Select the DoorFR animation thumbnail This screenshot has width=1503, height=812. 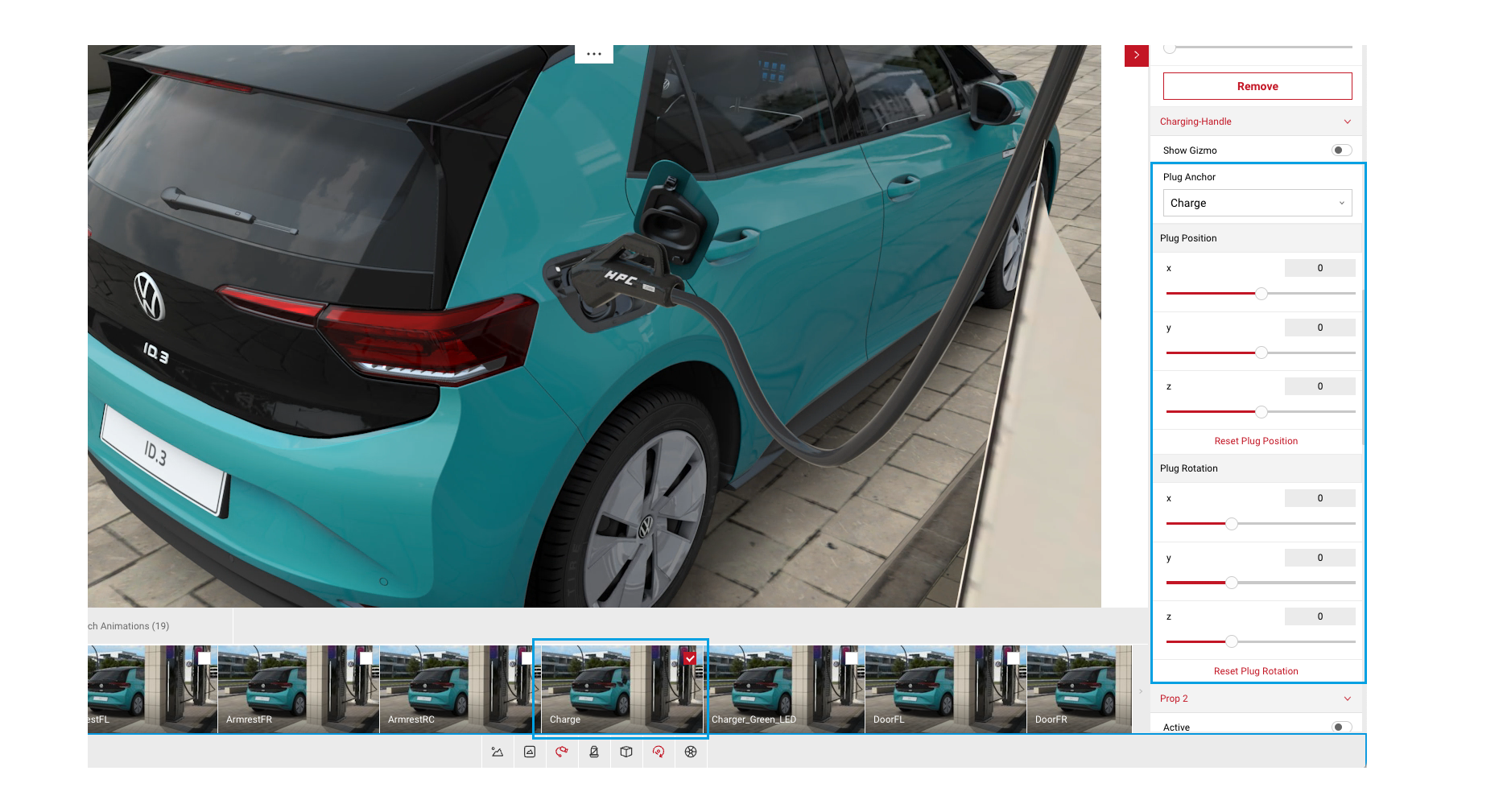pos(1079,689)
